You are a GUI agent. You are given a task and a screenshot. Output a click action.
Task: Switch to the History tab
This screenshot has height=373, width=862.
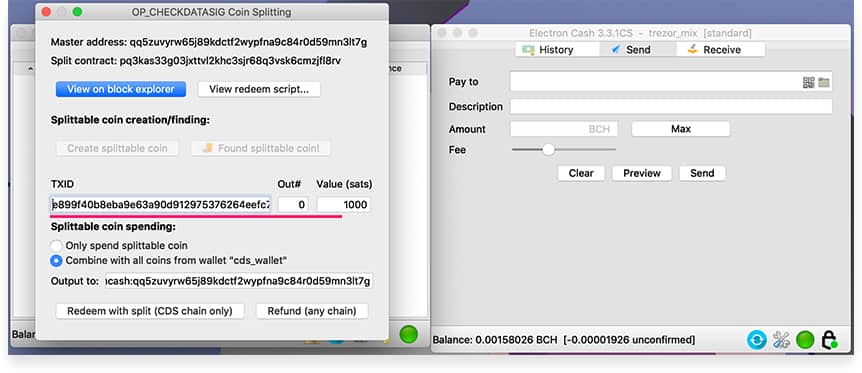click(556, 50)
